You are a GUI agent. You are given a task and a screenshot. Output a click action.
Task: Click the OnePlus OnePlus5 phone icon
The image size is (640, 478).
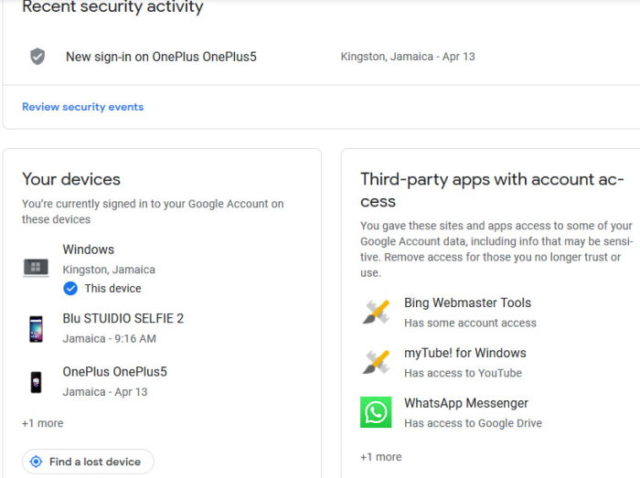[36, 382]
